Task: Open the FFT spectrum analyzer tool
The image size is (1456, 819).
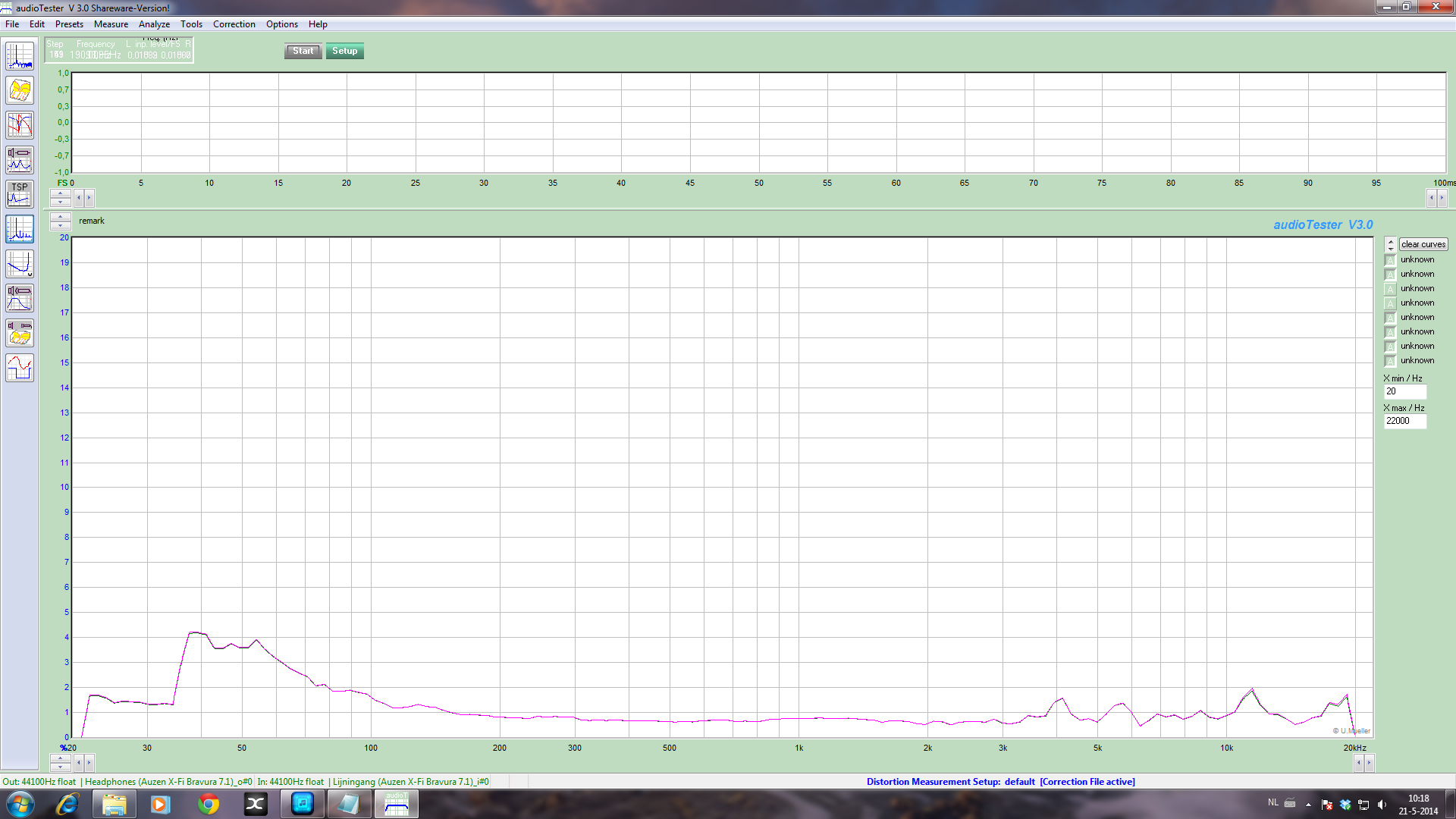Action: click(20, 56)
